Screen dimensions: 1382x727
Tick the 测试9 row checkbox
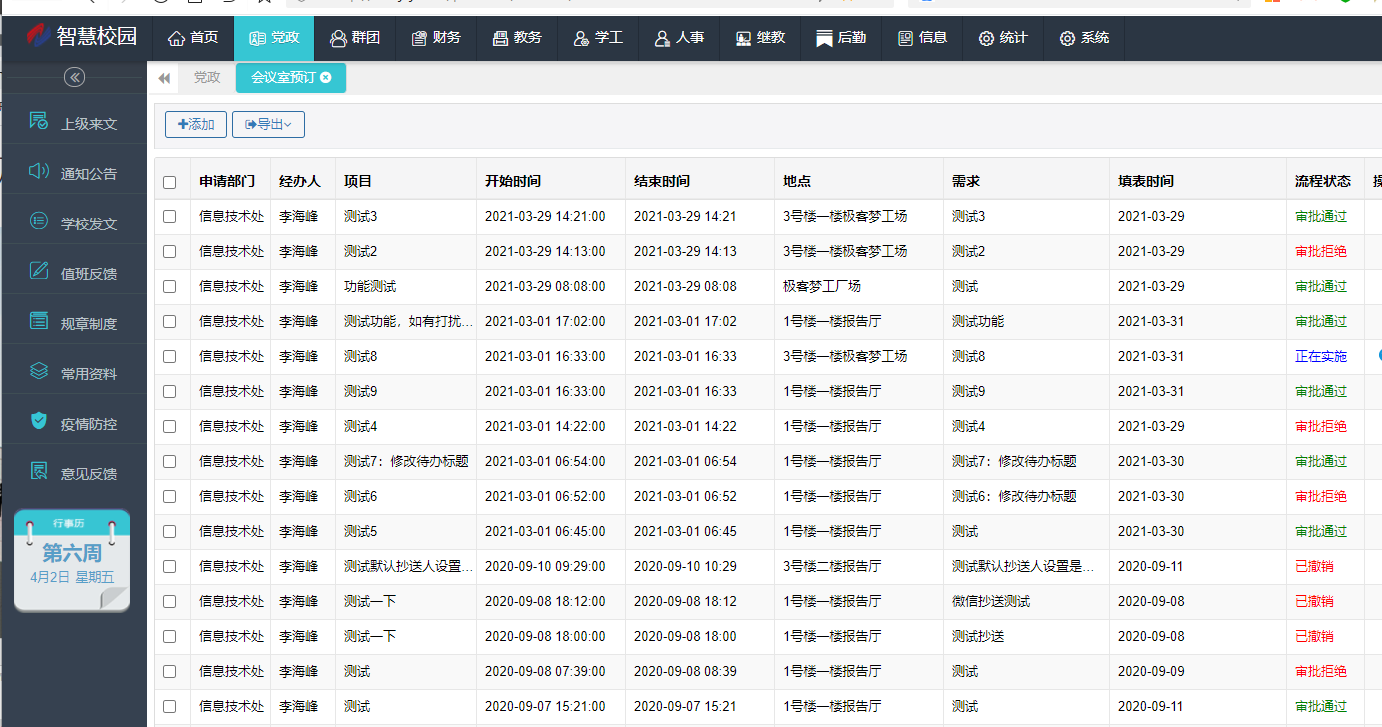169,391
